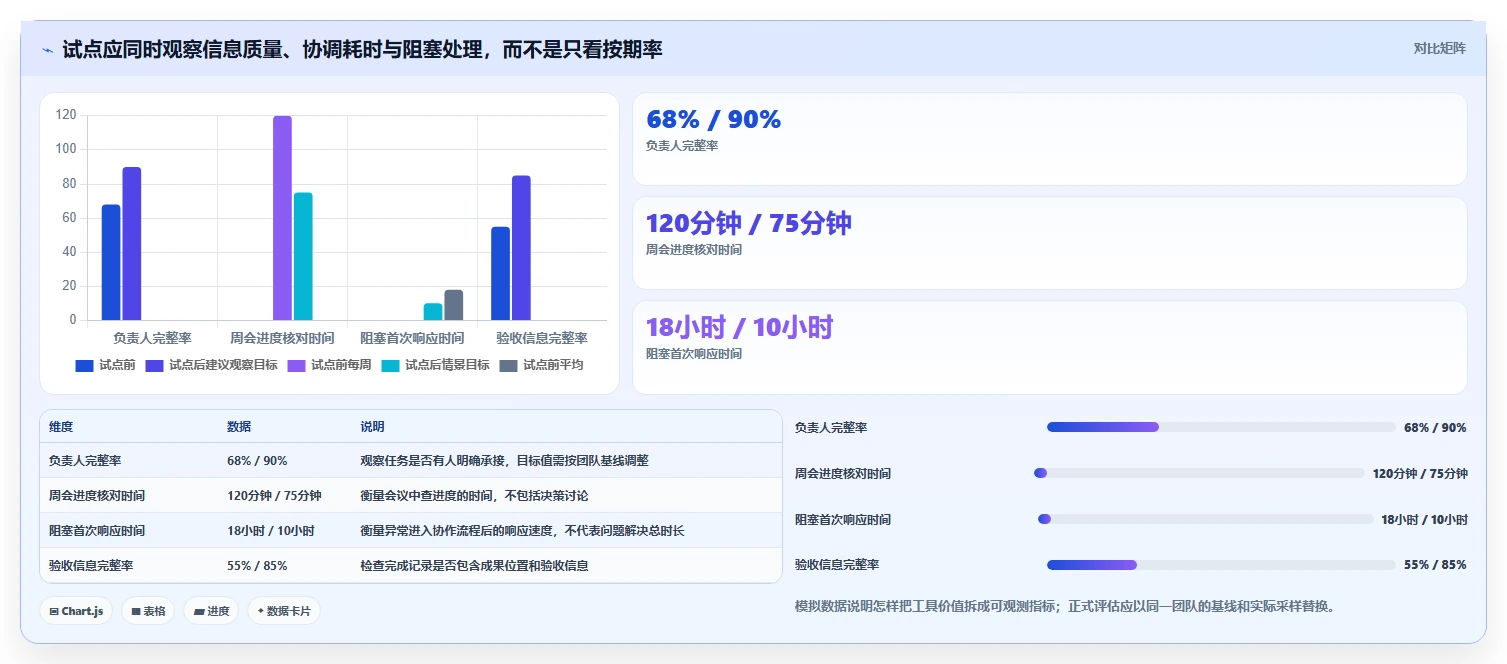Screen dimensions: 1507x664
Task: Open the Chart.js chip
Action: (76, 611)
